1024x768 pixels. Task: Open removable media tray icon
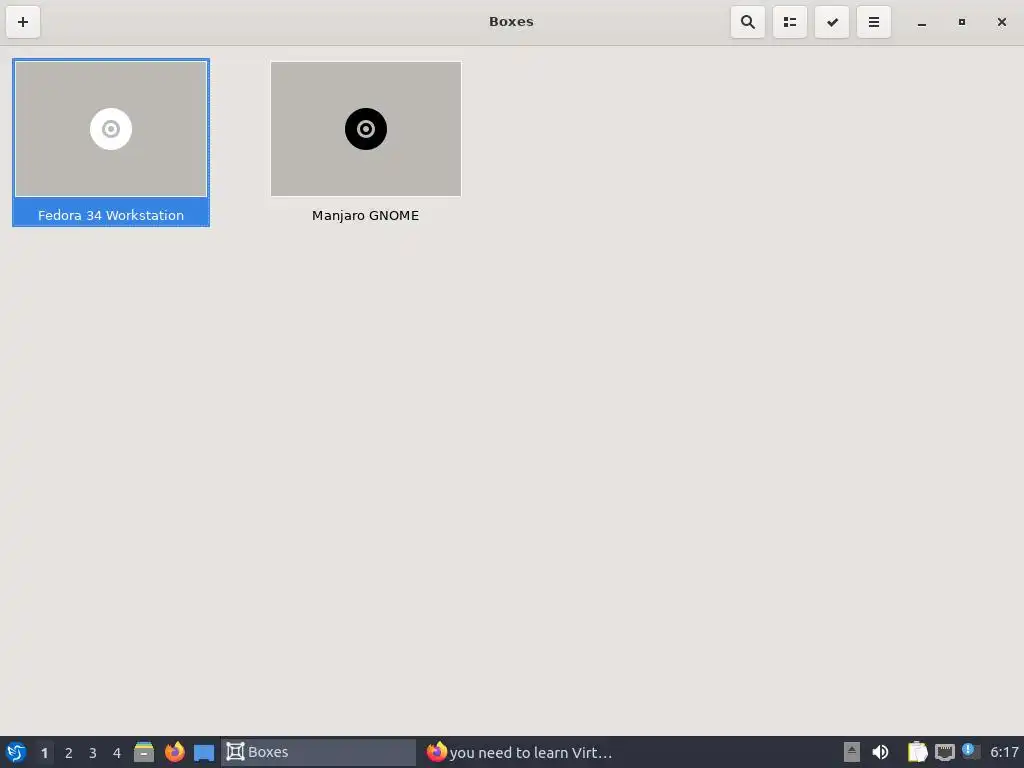click(x=852, y=752)
